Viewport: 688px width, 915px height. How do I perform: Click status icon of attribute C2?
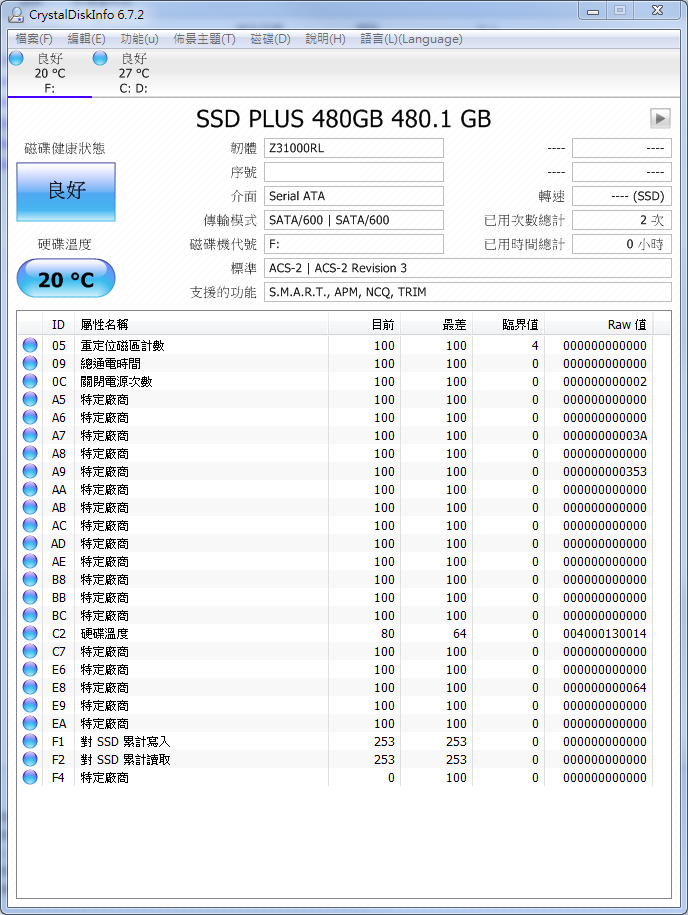click(x=30, y=634)
